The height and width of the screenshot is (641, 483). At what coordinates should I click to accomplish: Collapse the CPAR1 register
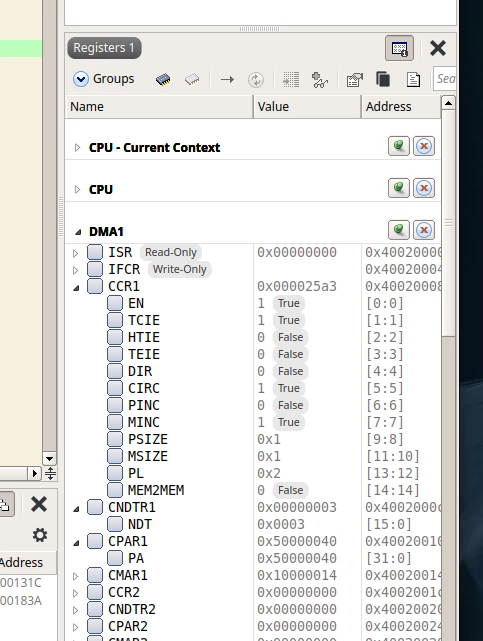(x=76, y=543)
